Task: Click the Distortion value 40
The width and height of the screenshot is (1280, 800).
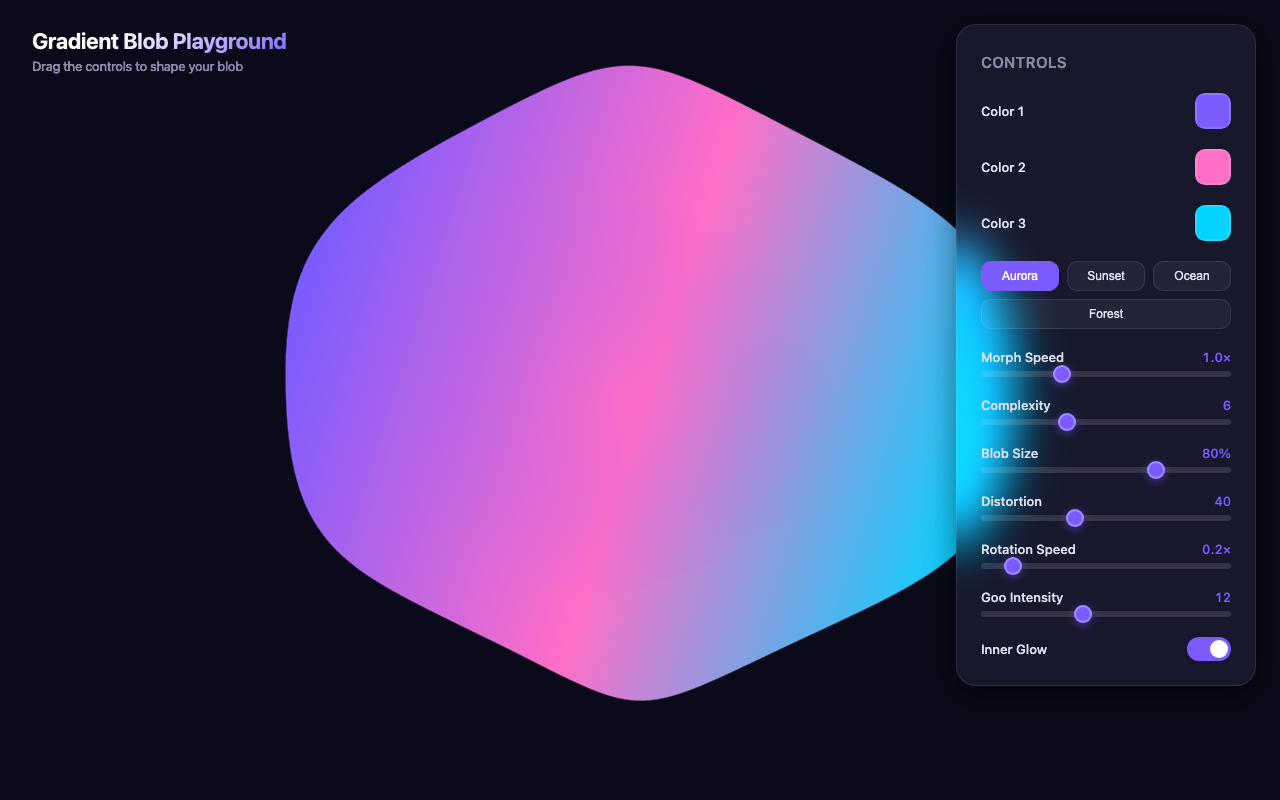Action: pyautogui.click(x=1222, y=501)
